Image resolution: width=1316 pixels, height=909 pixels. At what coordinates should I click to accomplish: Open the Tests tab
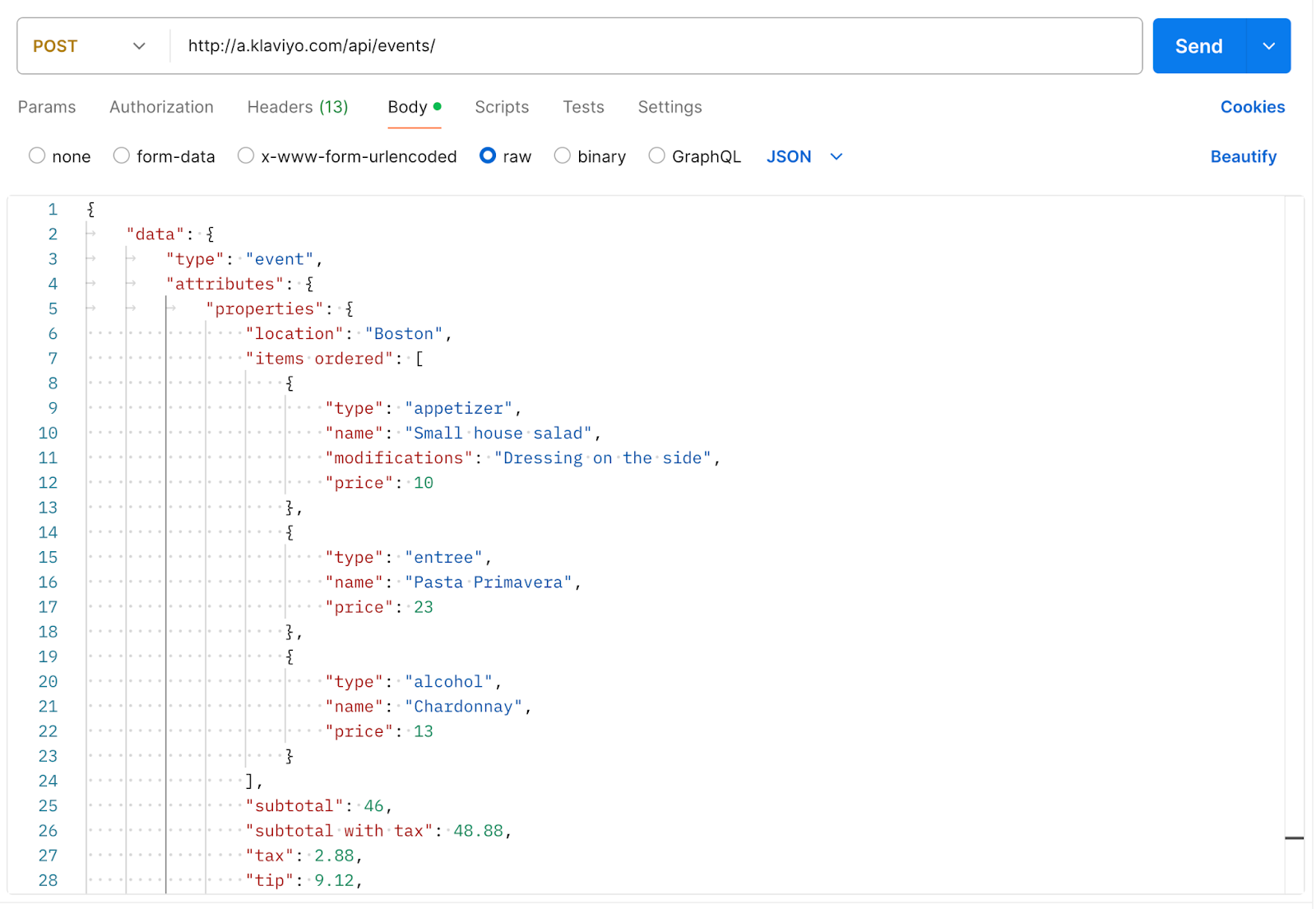583,107
